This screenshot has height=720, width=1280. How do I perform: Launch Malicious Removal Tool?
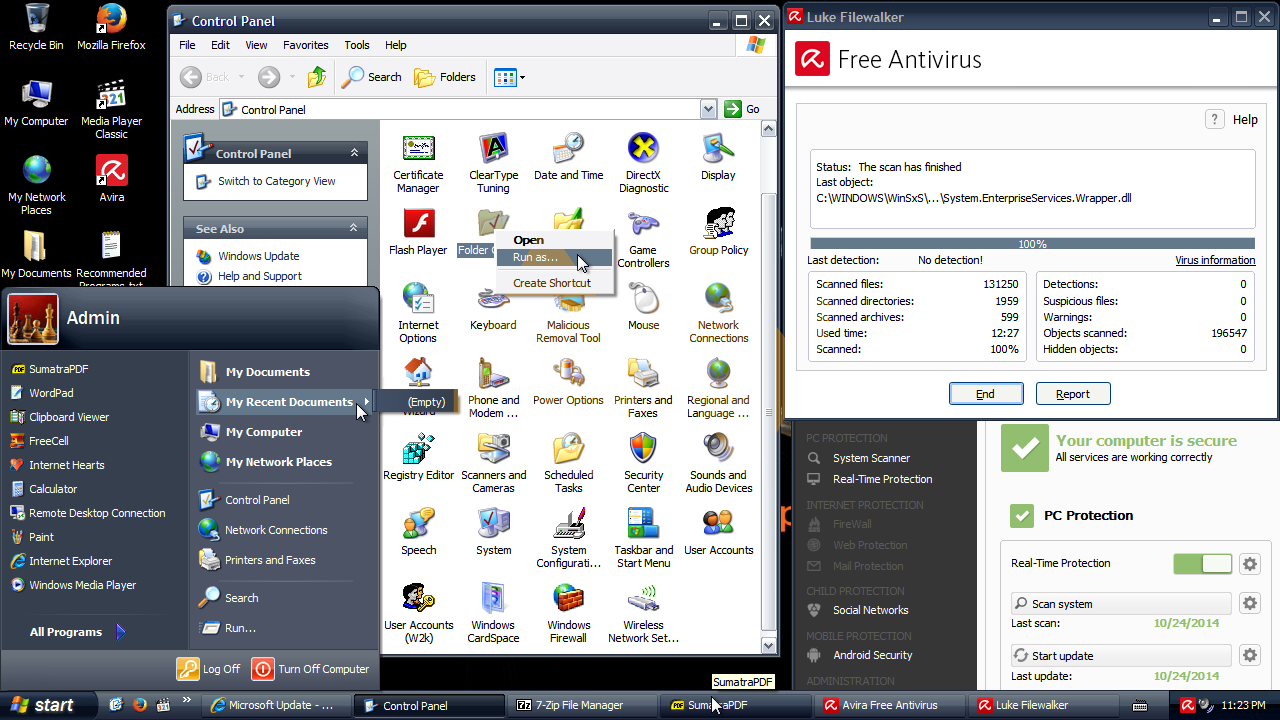[568, 314]
